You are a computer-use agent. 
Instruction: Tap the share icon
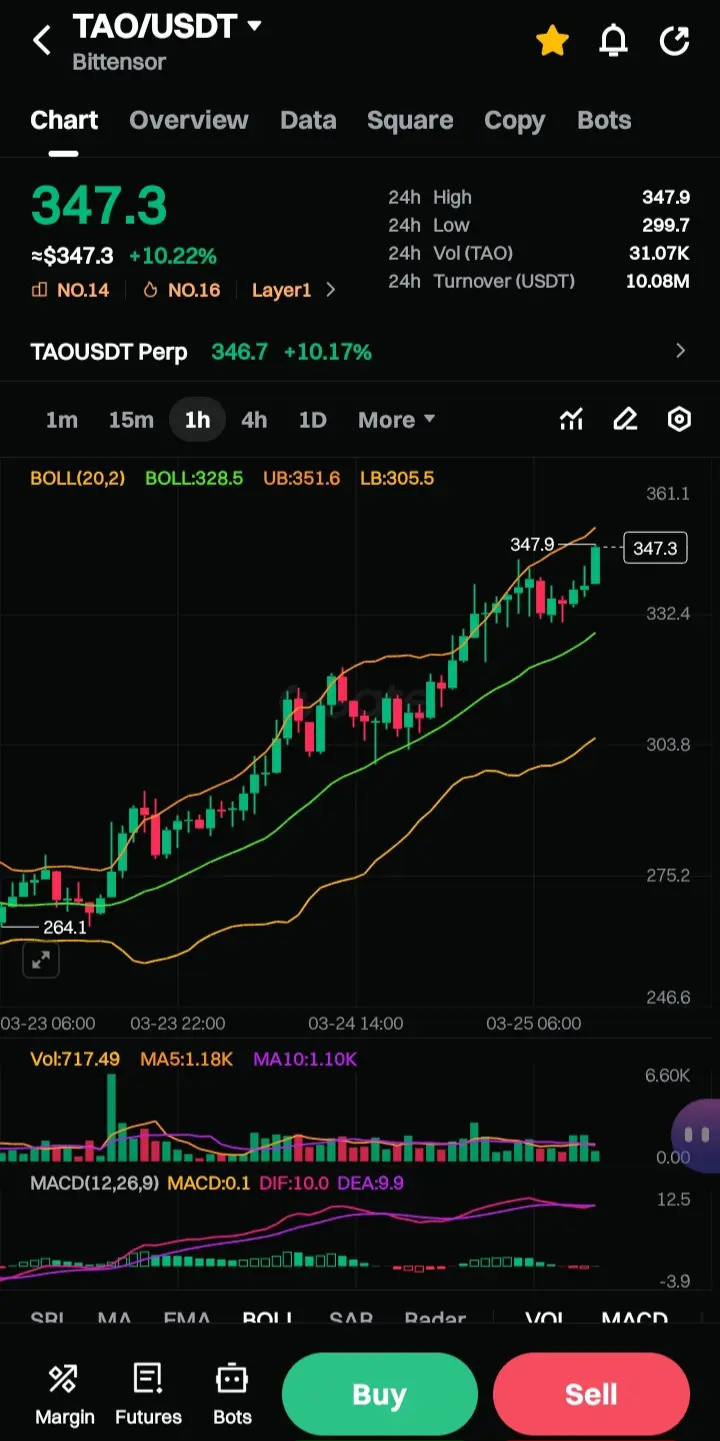point(675,41)
